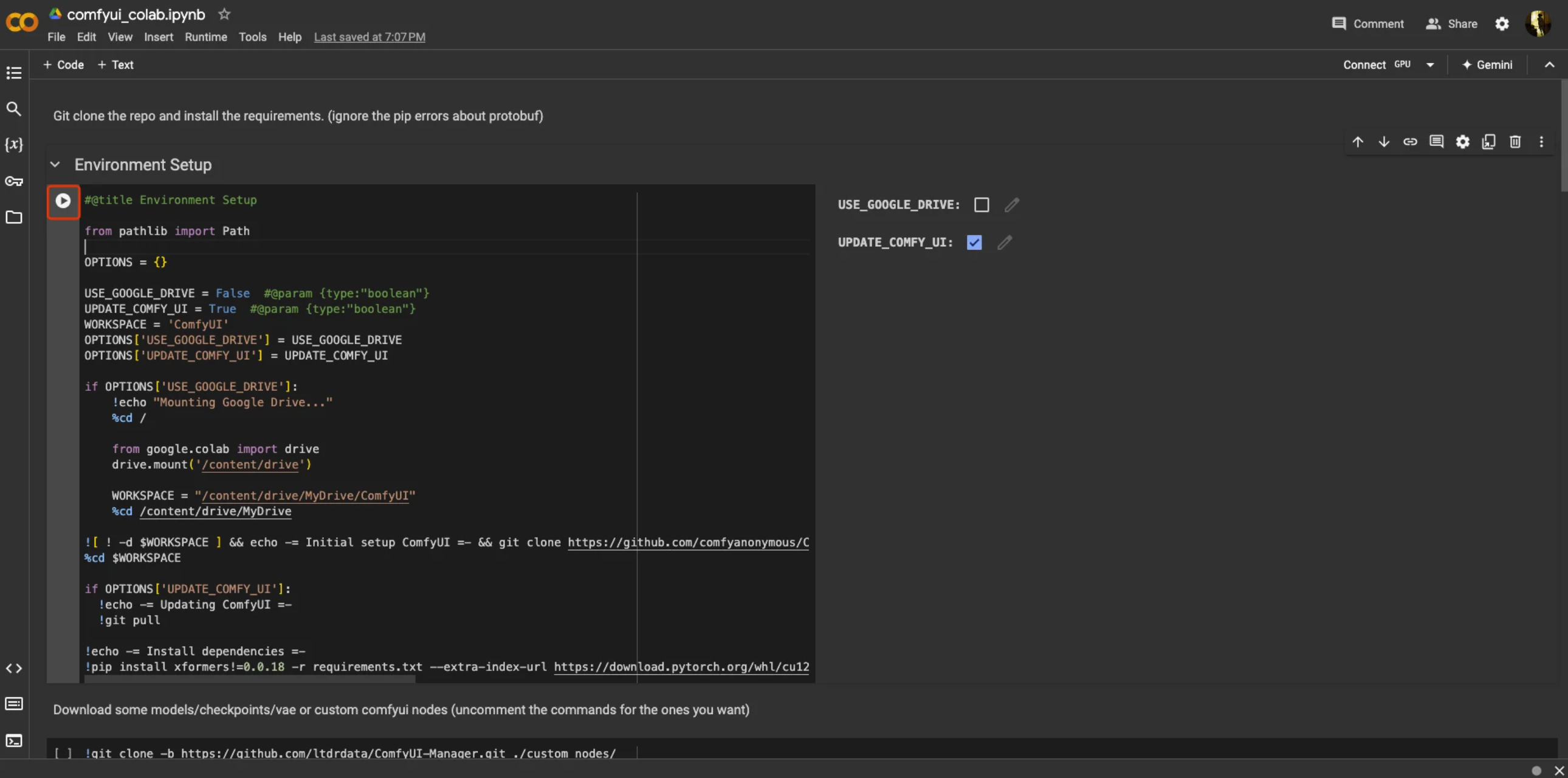Click the Comment button
The height and width of the screenshot is (778, 1568).
pos(1367,24)
